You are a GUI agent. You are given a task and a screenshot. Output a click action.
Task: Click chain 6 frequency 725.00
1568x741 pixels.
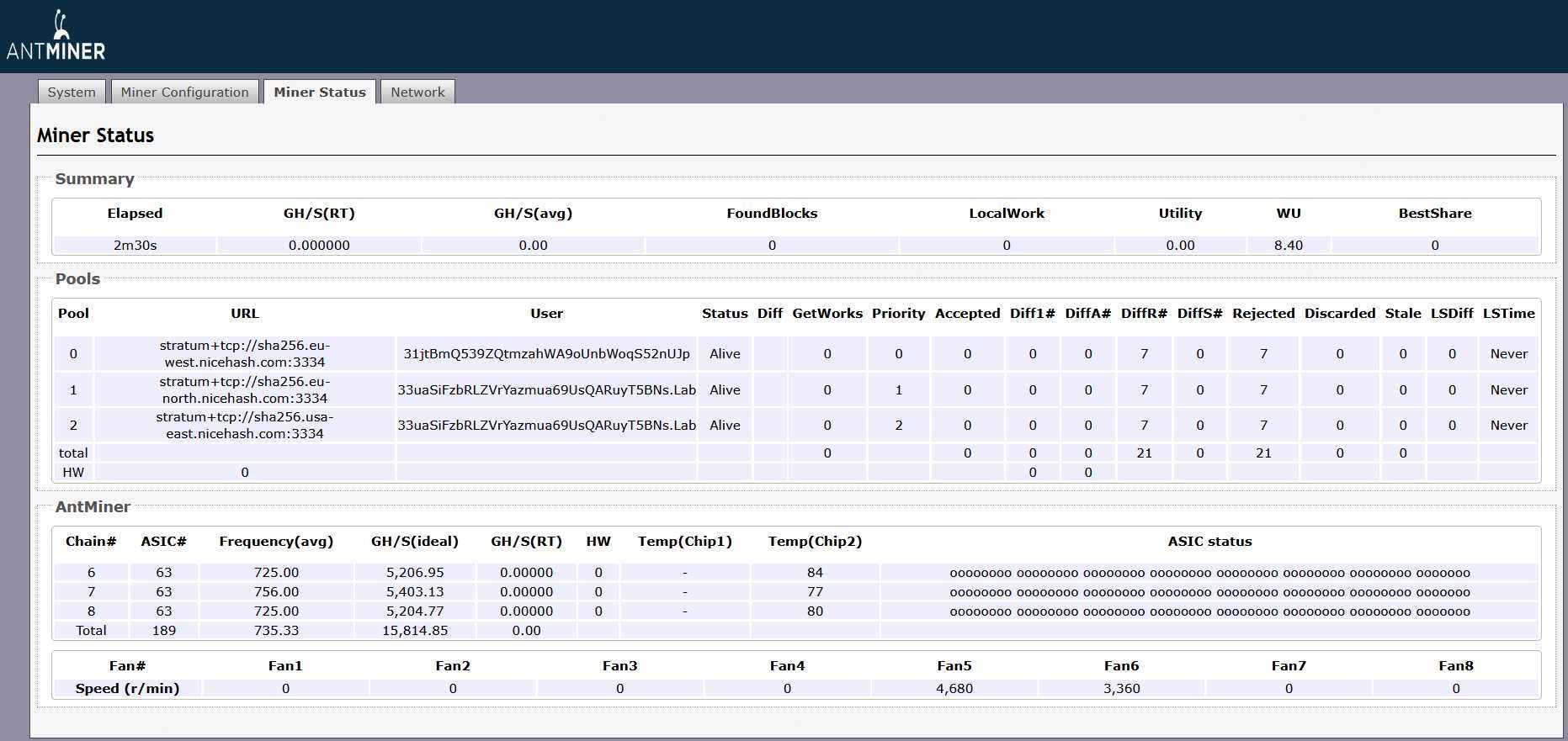pyautogui.click(x=276, y=573)
